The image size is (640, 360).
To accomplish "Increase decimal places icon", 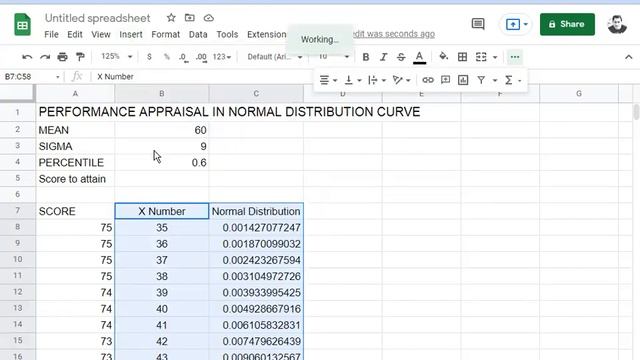I will coord(201,57).
